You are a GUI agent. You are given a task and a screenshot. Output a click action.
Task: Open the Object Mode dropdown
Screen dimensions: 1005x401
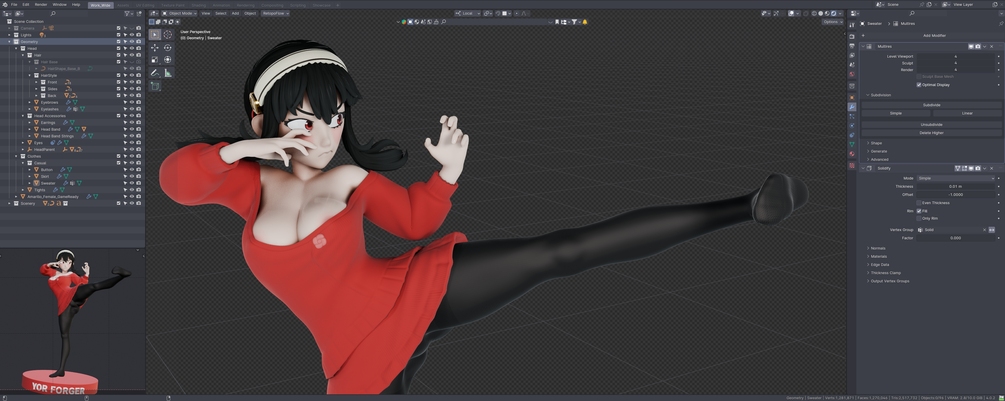coord(178,13)
